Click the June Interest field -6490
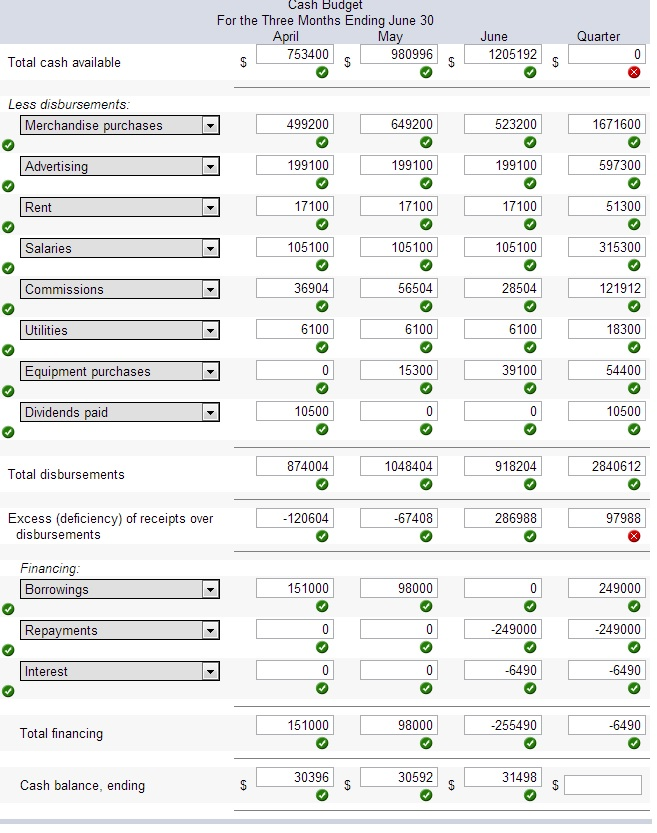Viewport: 657px width, 833px height. (503, 670)
